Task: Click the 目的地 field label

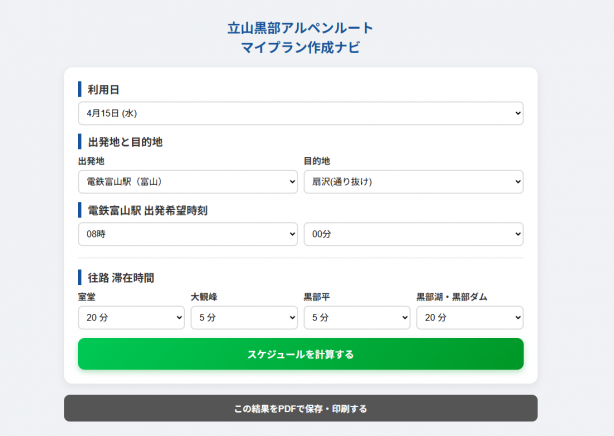Action: [x=317, y=161]
